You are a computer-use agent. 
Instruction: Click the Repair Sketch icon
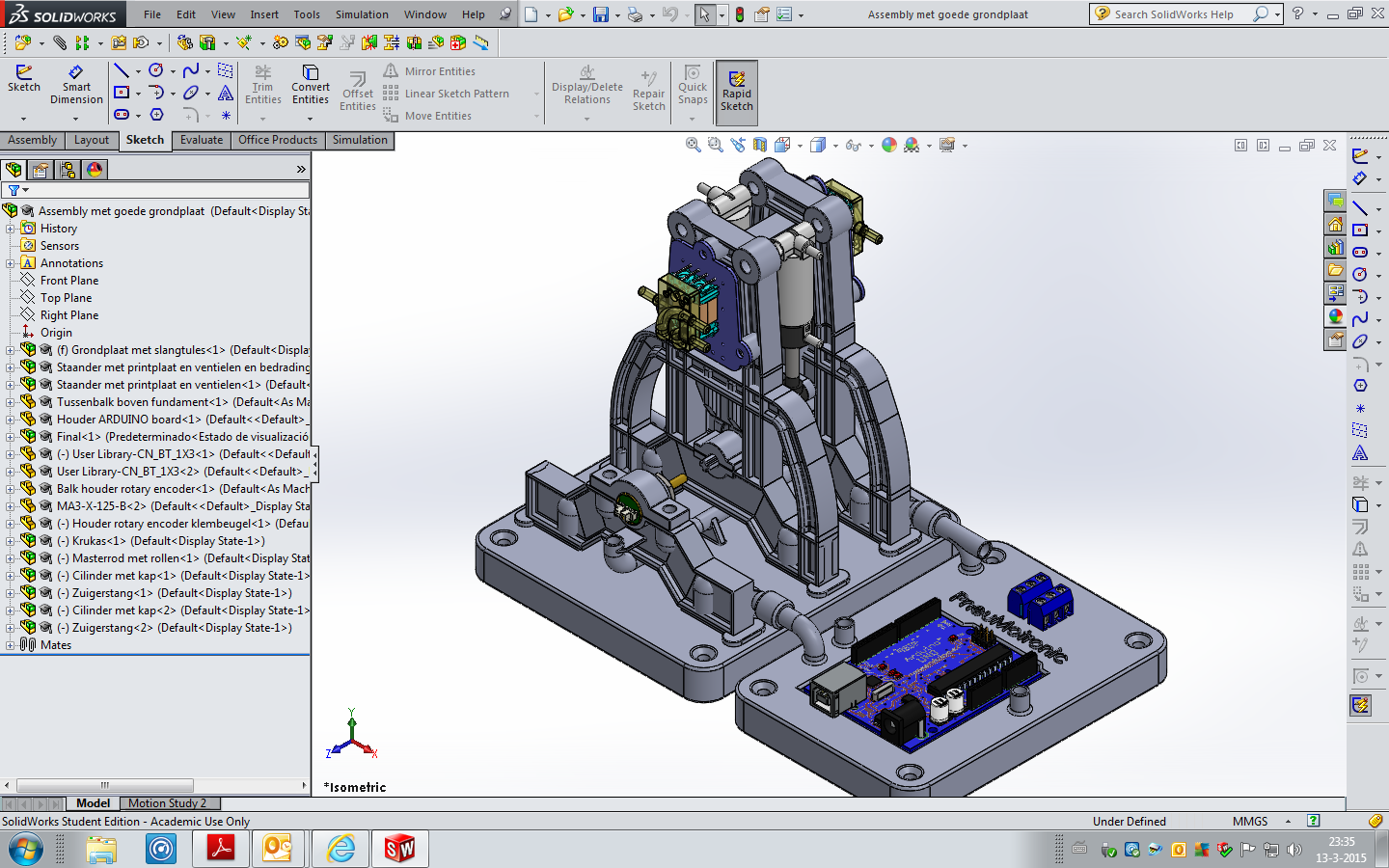[649, 91]
